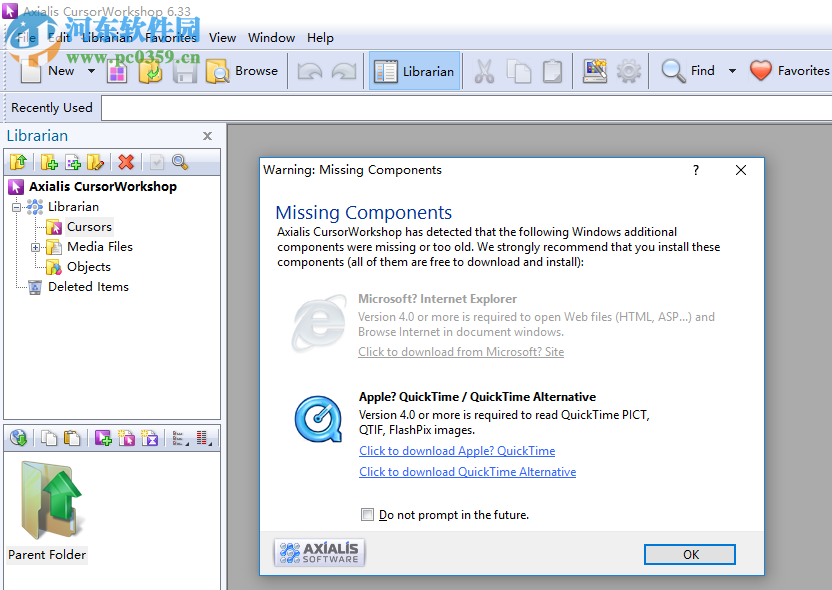
Task: Close the Missing Components dialog
Action: 741,170
